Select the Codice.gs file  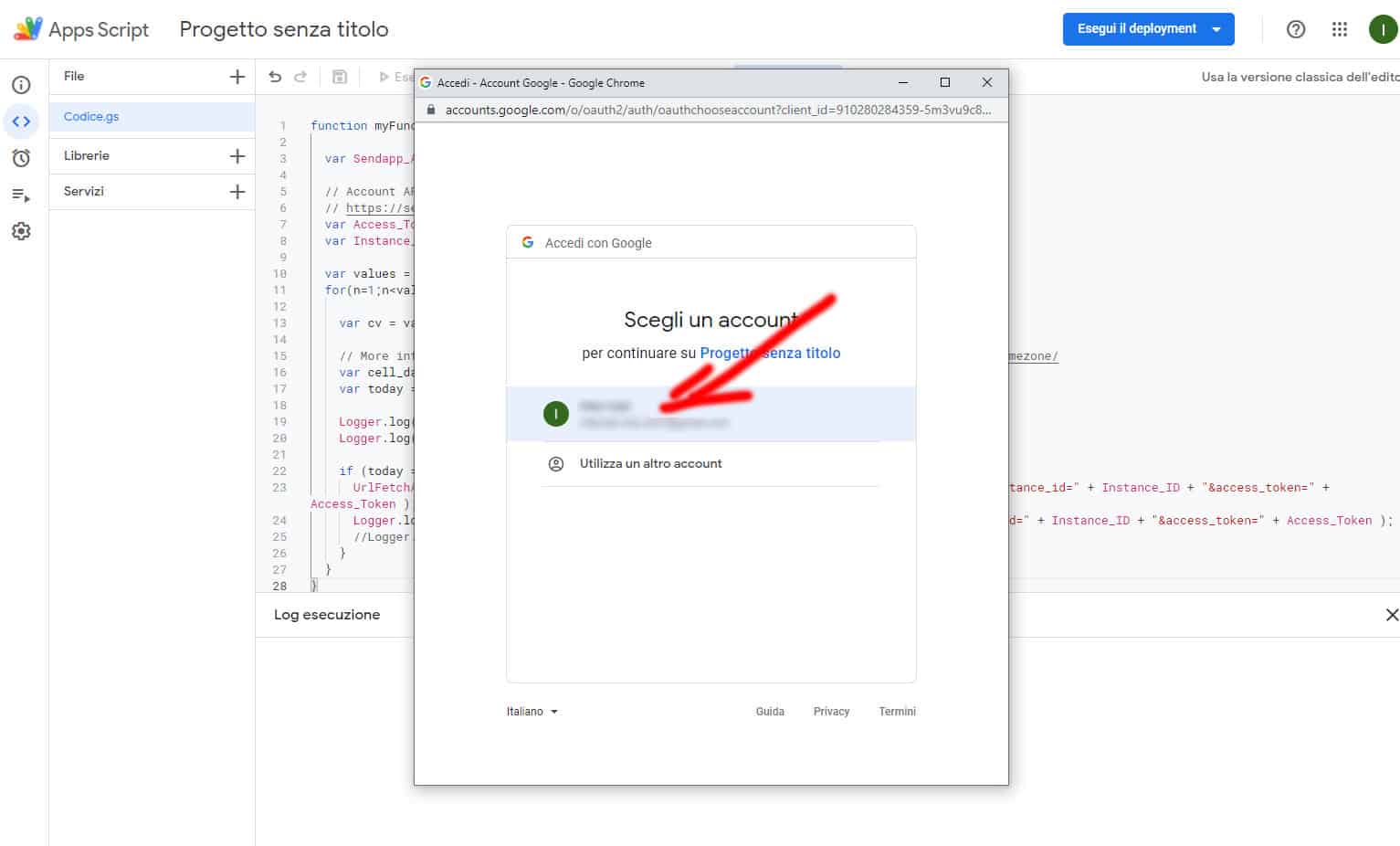[x=91, y=117]
